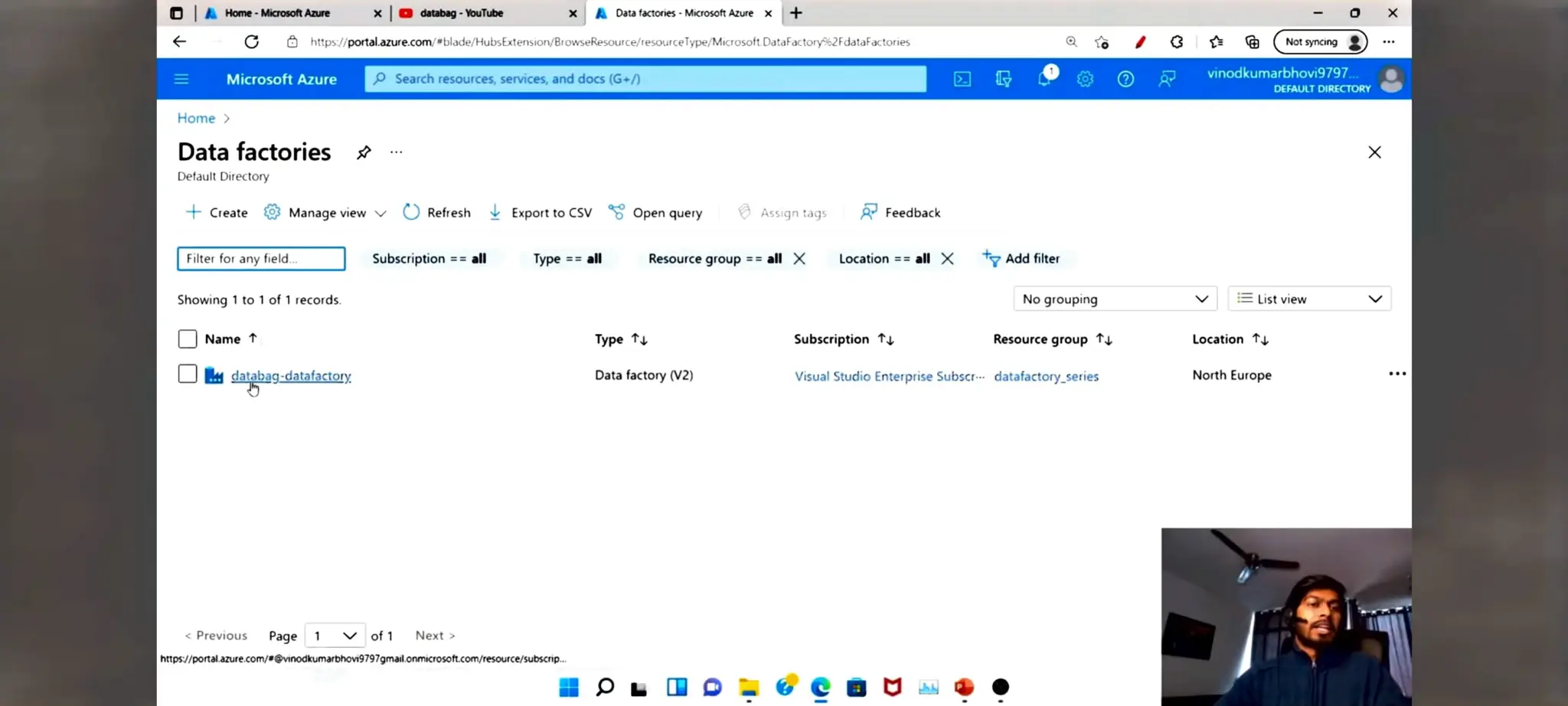Remove the Location filter
The width and height of the screenshot is (1568, 706).
pyautogui.click(x=947, y=259)
